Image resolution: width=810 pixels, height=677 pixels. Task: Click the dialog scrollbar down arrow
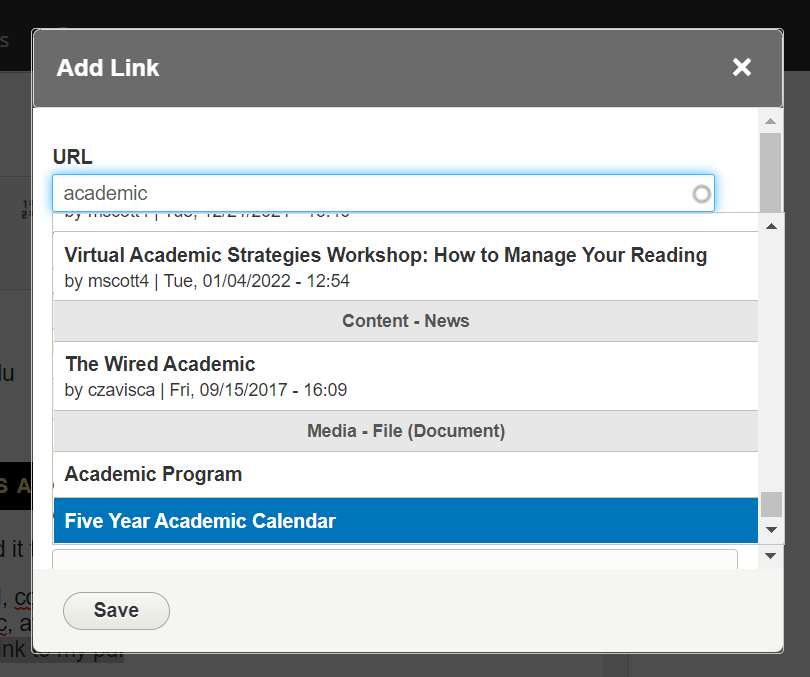pos(770,555)
